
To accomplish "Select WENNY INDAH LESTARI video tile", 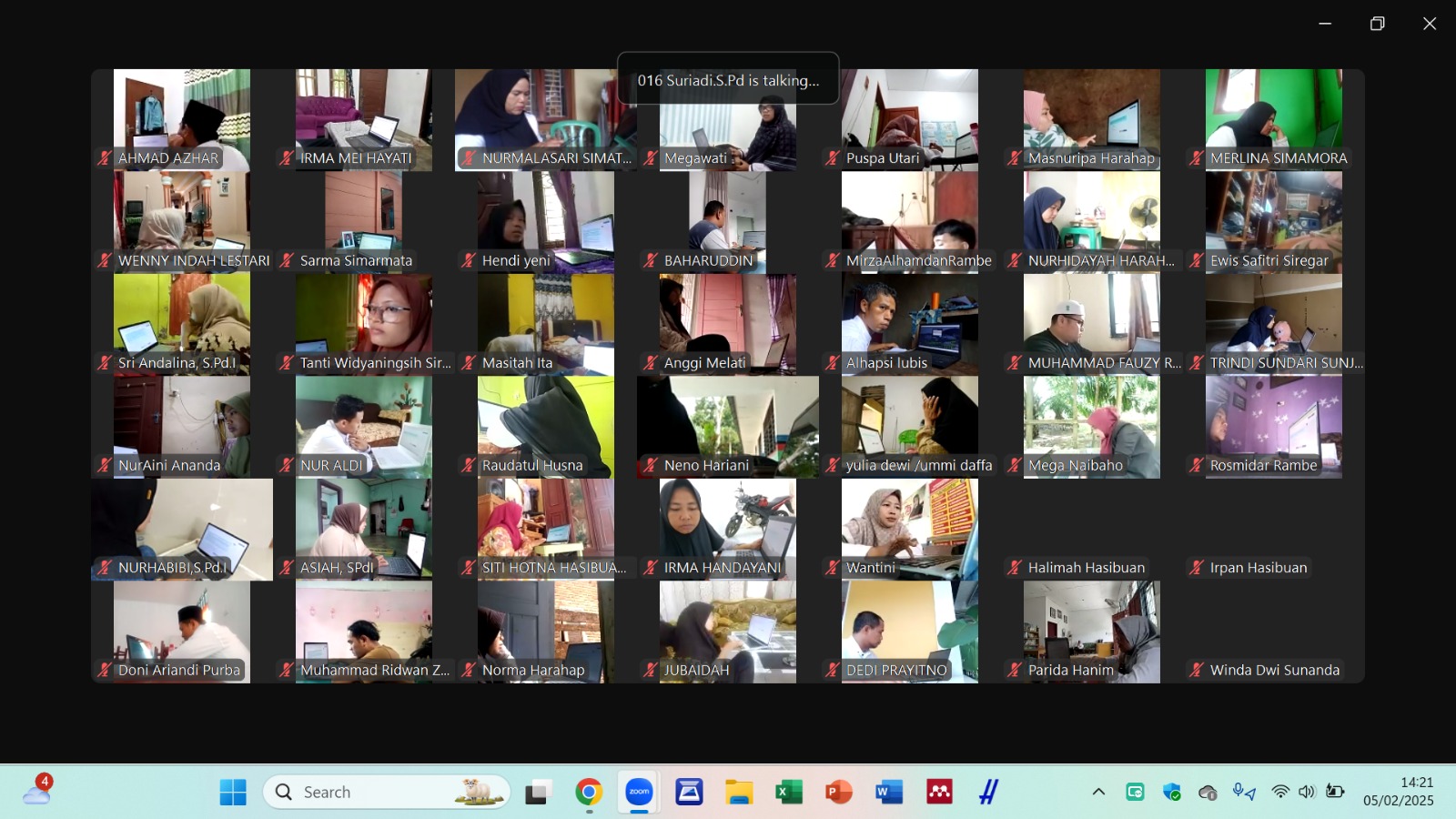I will [x=182, y=222].
